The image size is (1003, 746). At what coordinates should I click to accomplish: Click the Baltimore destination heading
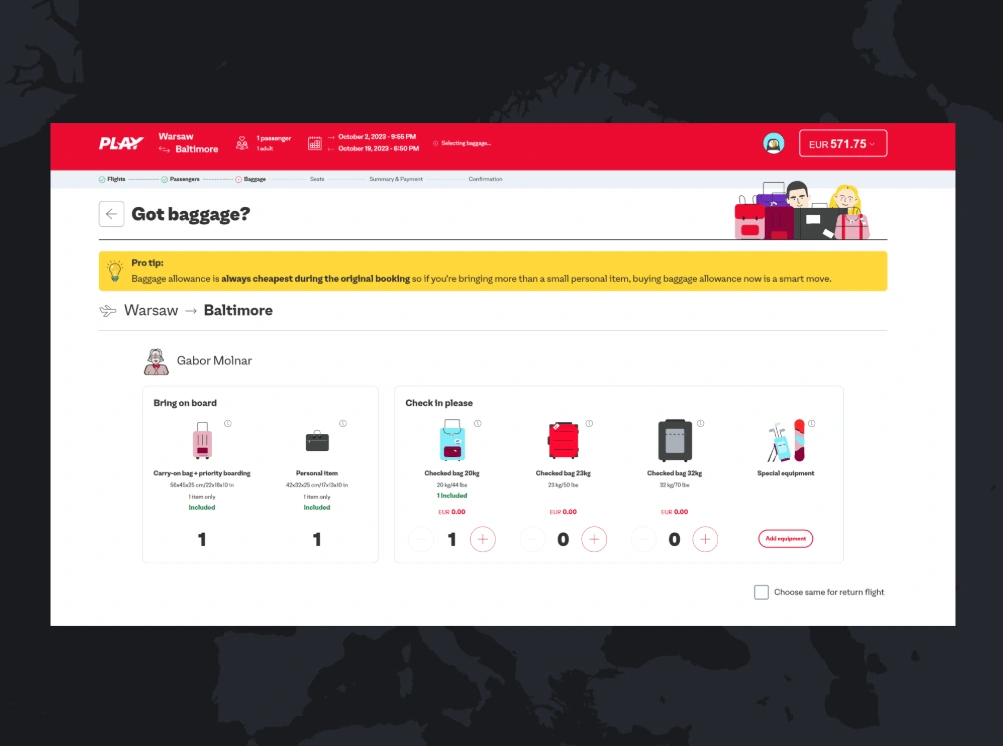coord(238,310)
